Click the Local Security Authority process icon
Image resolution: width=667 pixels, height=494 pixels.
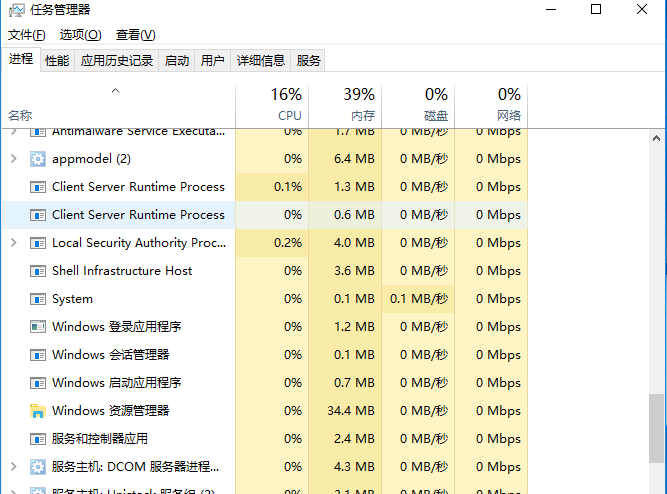pyautogui.click(x=38, y=243)
